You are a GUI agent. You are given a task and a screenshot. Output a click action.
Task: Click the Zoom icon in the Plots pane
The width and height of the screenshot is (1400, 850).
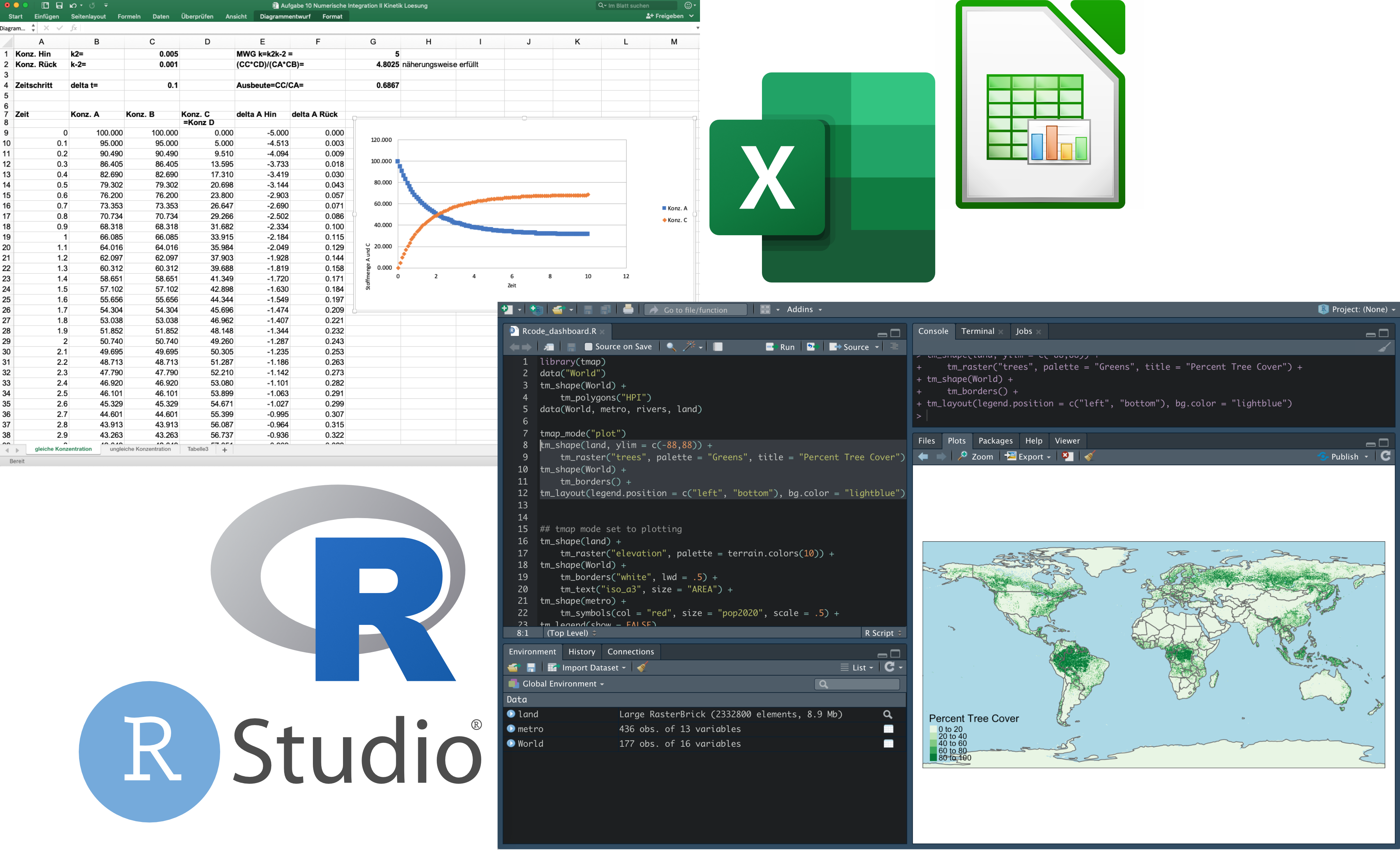click(x=975, y=456)
